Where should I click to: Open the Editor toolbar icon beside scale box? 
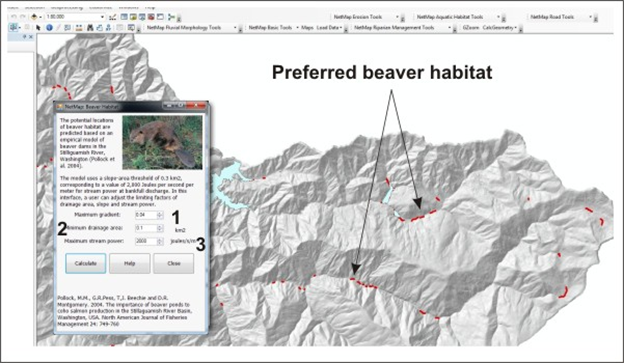113,17
